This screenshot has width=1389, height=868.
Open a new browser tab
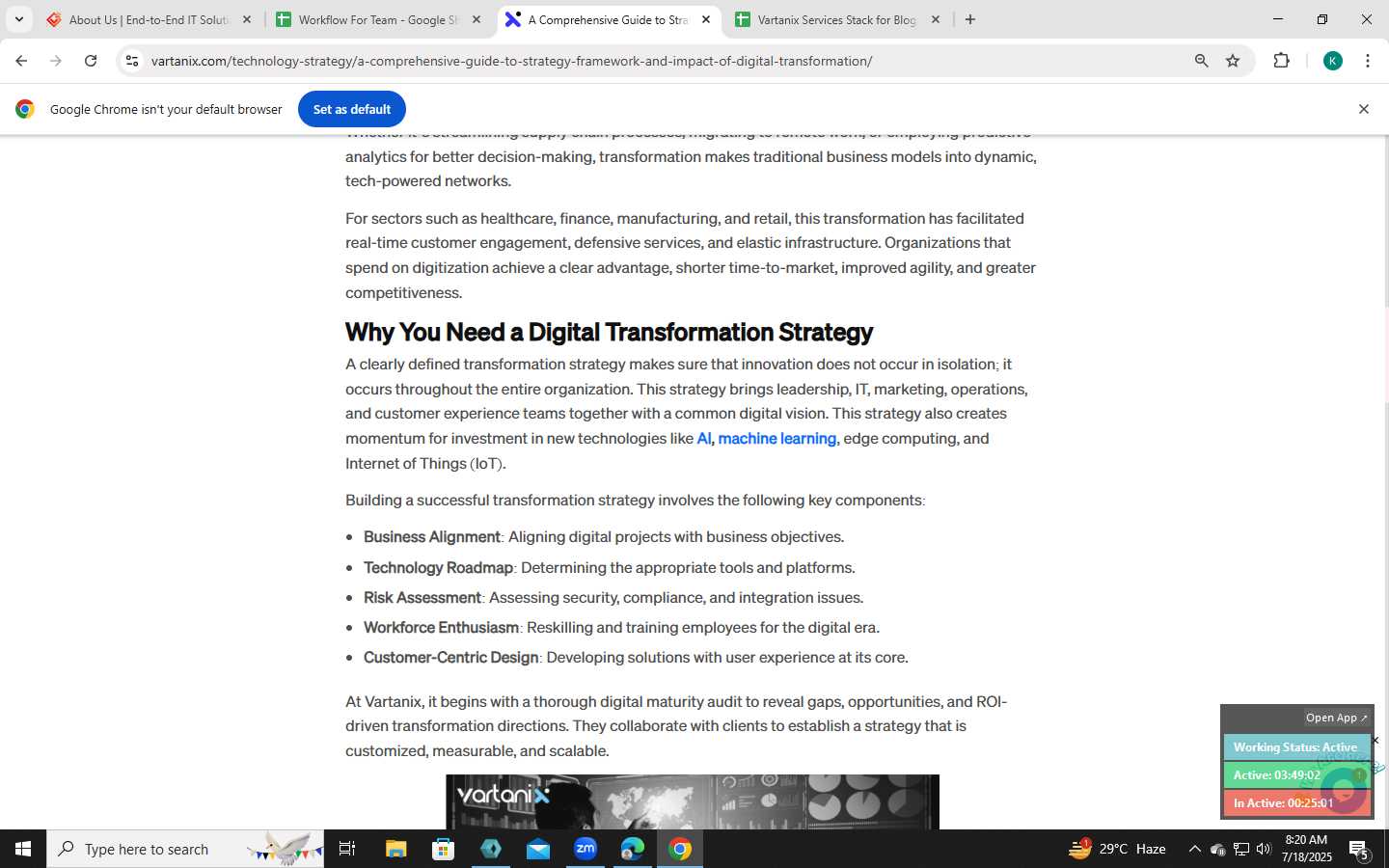point(970,19)
